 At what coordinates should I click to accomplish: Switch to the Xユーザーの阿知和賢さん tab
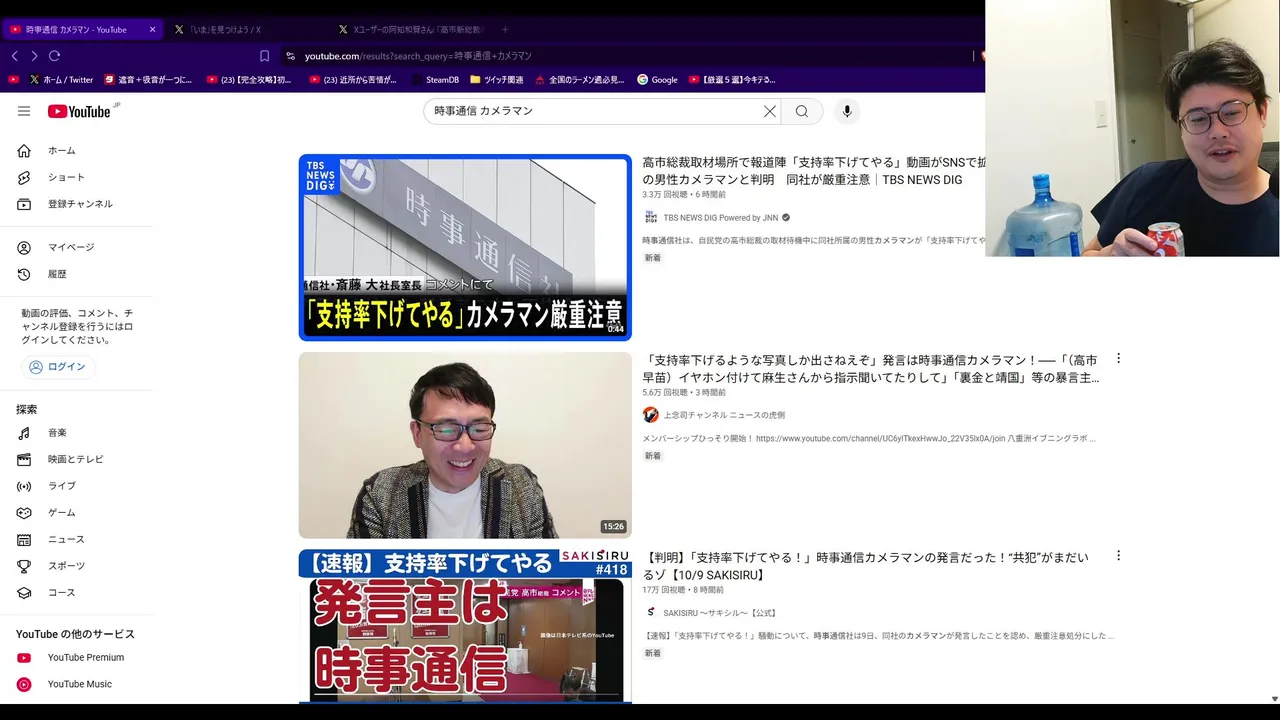click(x=410, y=29)
